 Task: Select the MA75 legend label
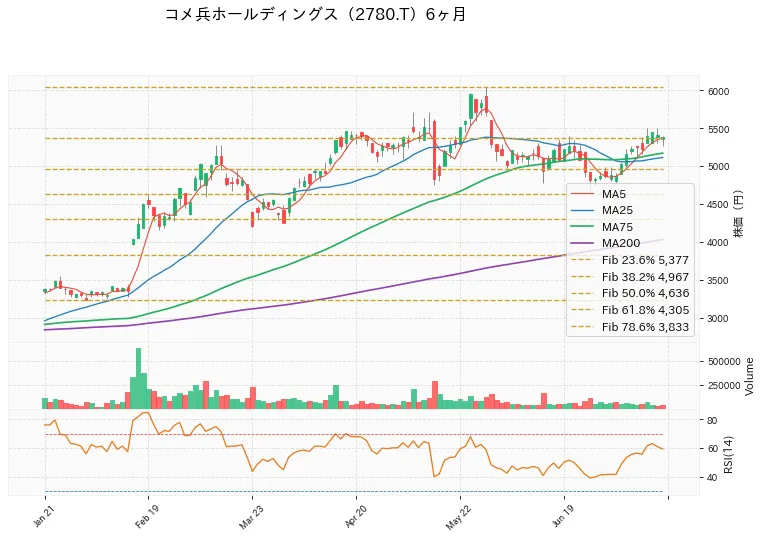tap(617, 227)
